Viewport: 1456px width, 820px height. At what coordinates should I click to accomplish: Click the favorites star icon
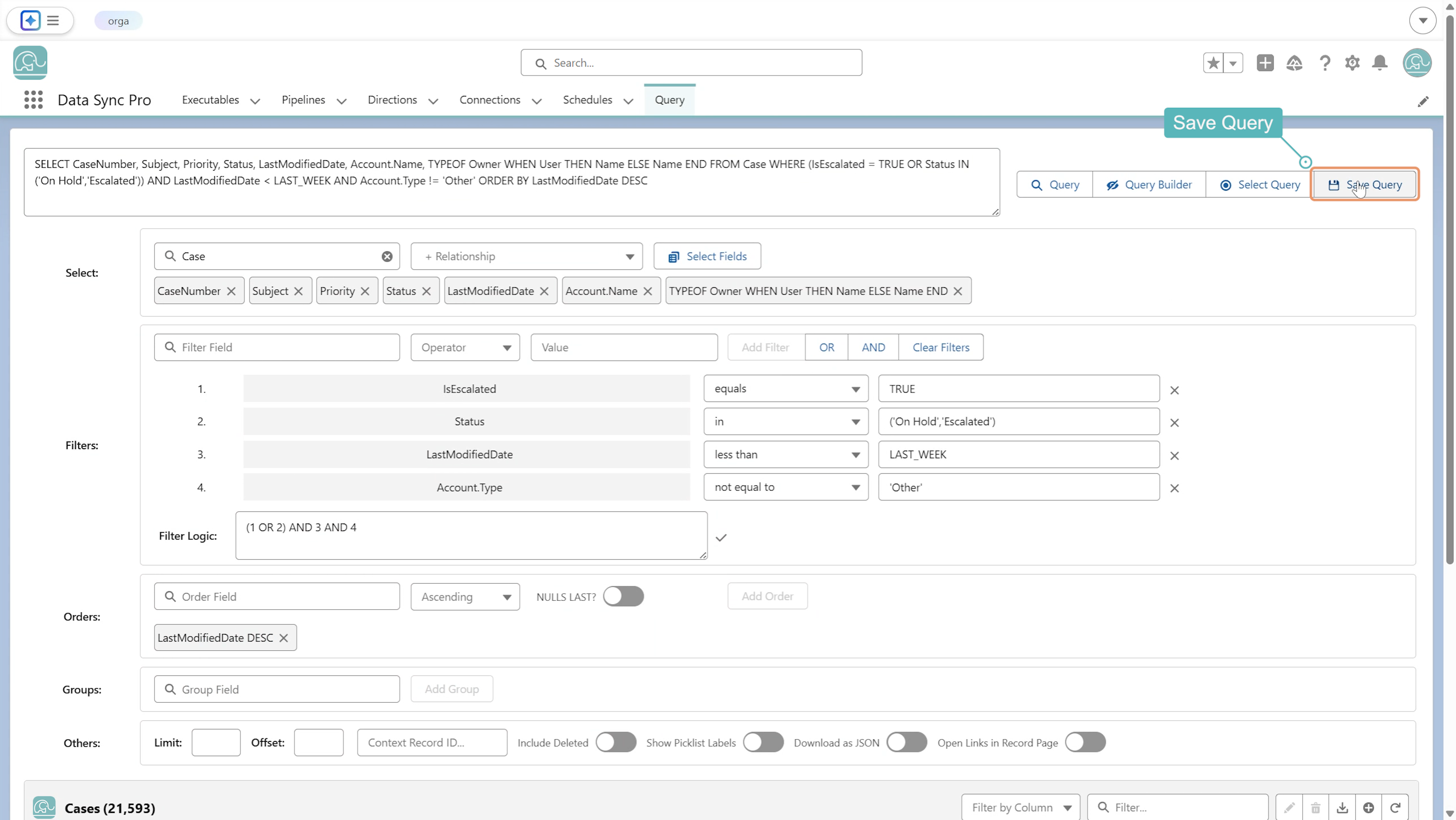coord(1213,63)
